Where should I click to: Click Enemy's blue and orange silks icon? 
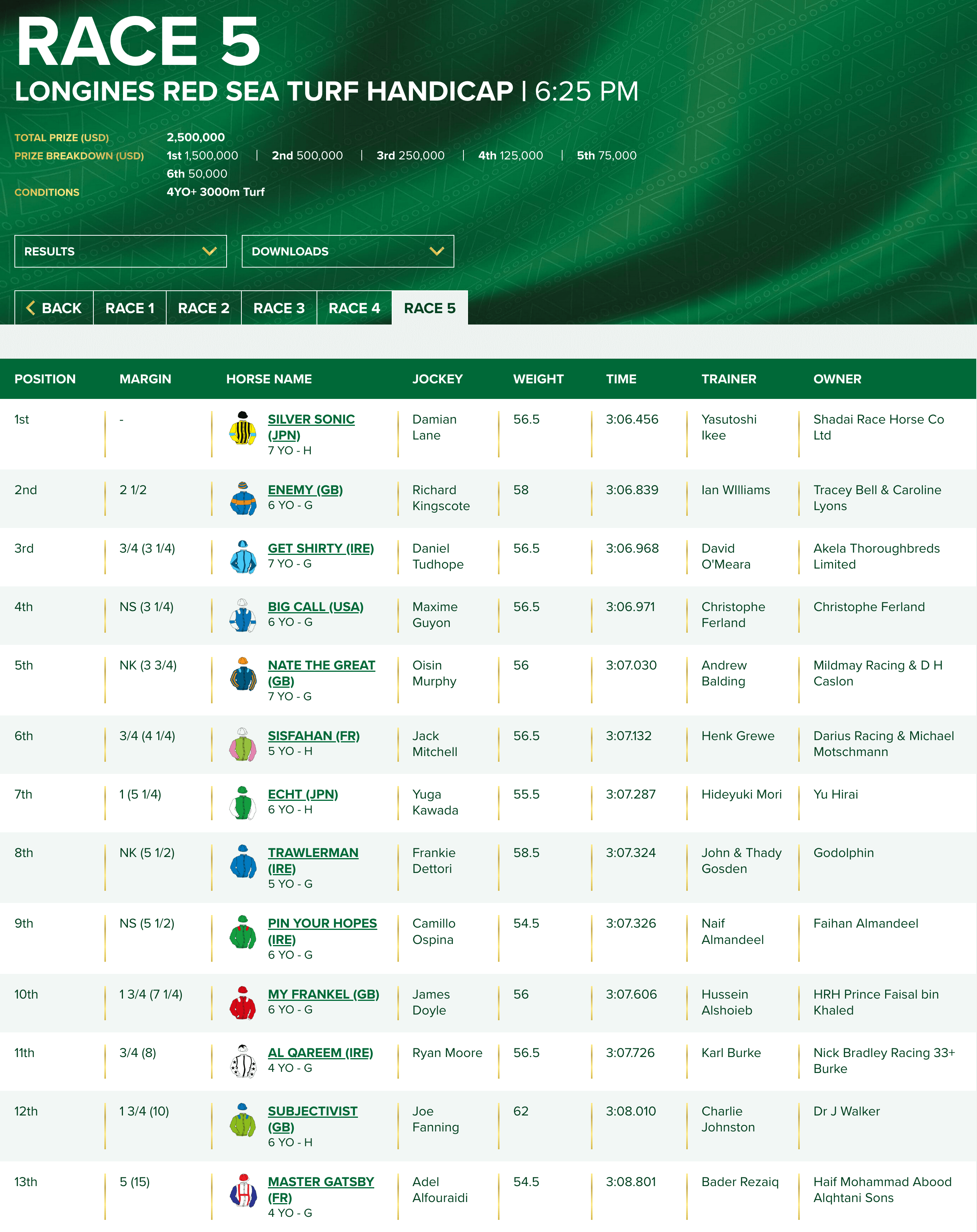pos(243,498)
